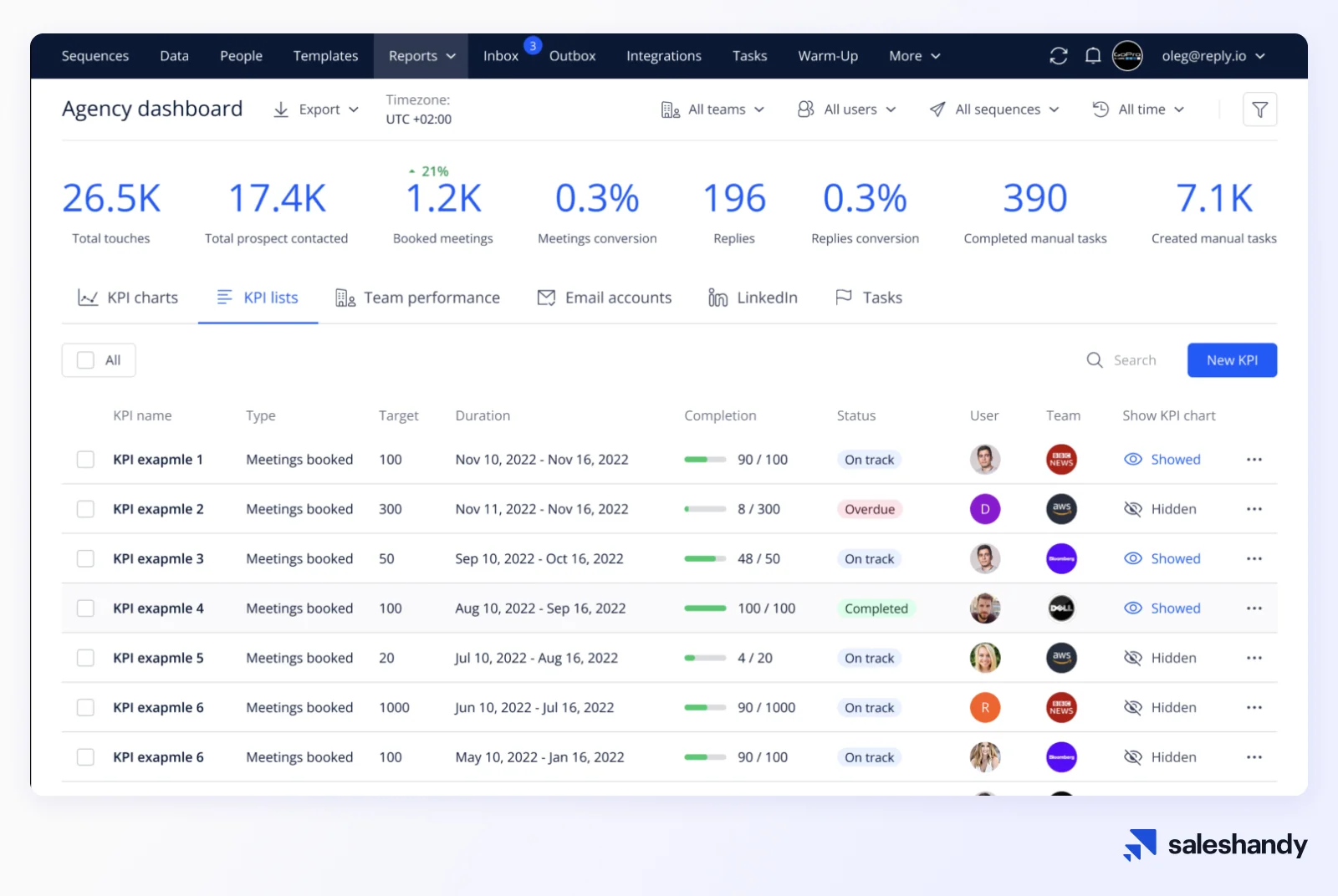Hide the chart for KPI exapmle 1
The width and height of the screenshot is (1338, 896).
[x=1162, y=460]
